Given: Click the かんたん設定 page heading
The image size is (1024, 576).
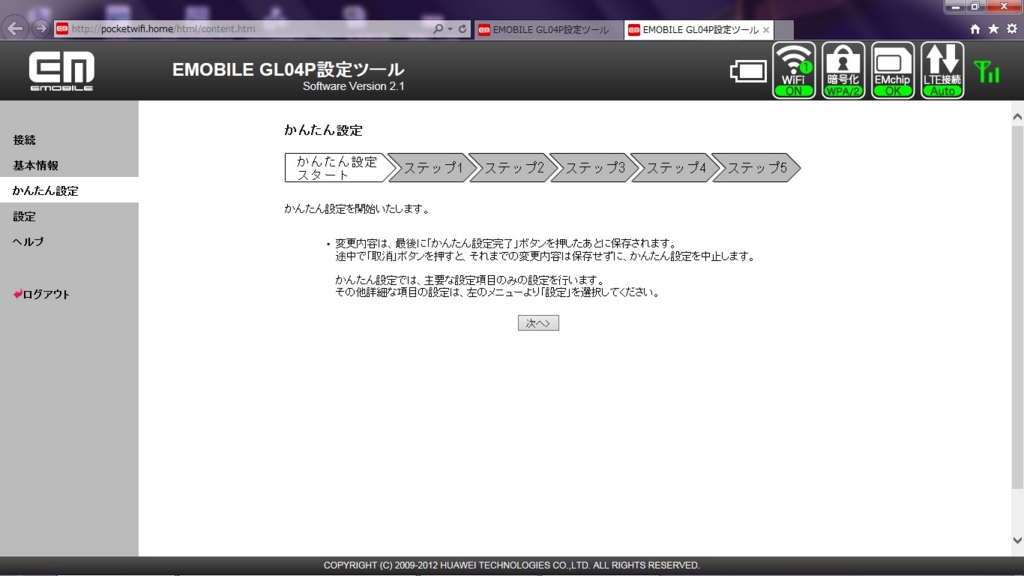Looking at the screenshot, I should pyautogui.click(x=323, y=130).
